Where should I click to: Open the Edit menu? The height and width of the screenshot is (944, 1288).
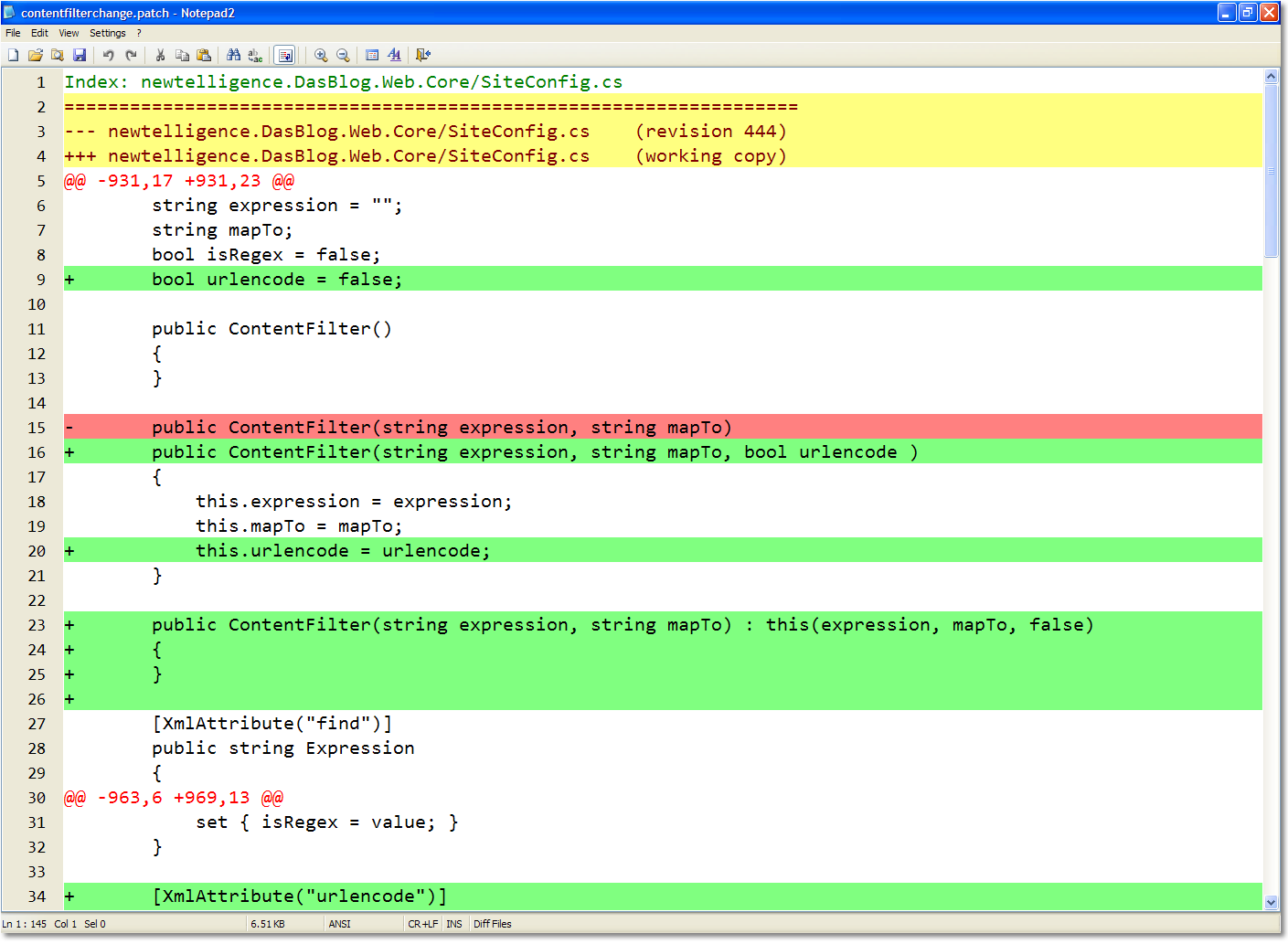tap(39, 33)
